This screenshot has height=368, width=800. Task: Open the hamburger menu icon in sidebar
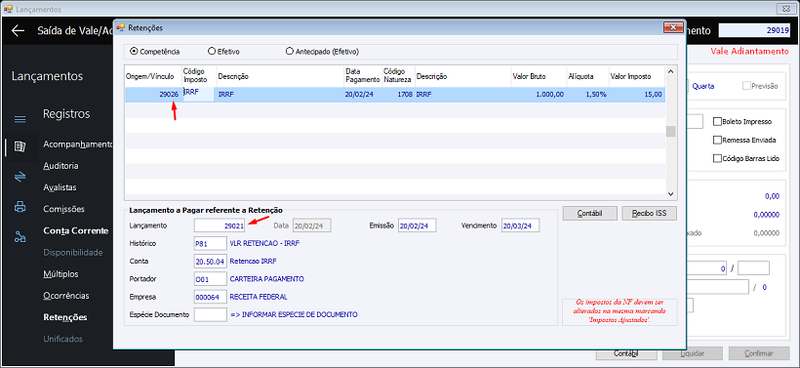point(20,119)
